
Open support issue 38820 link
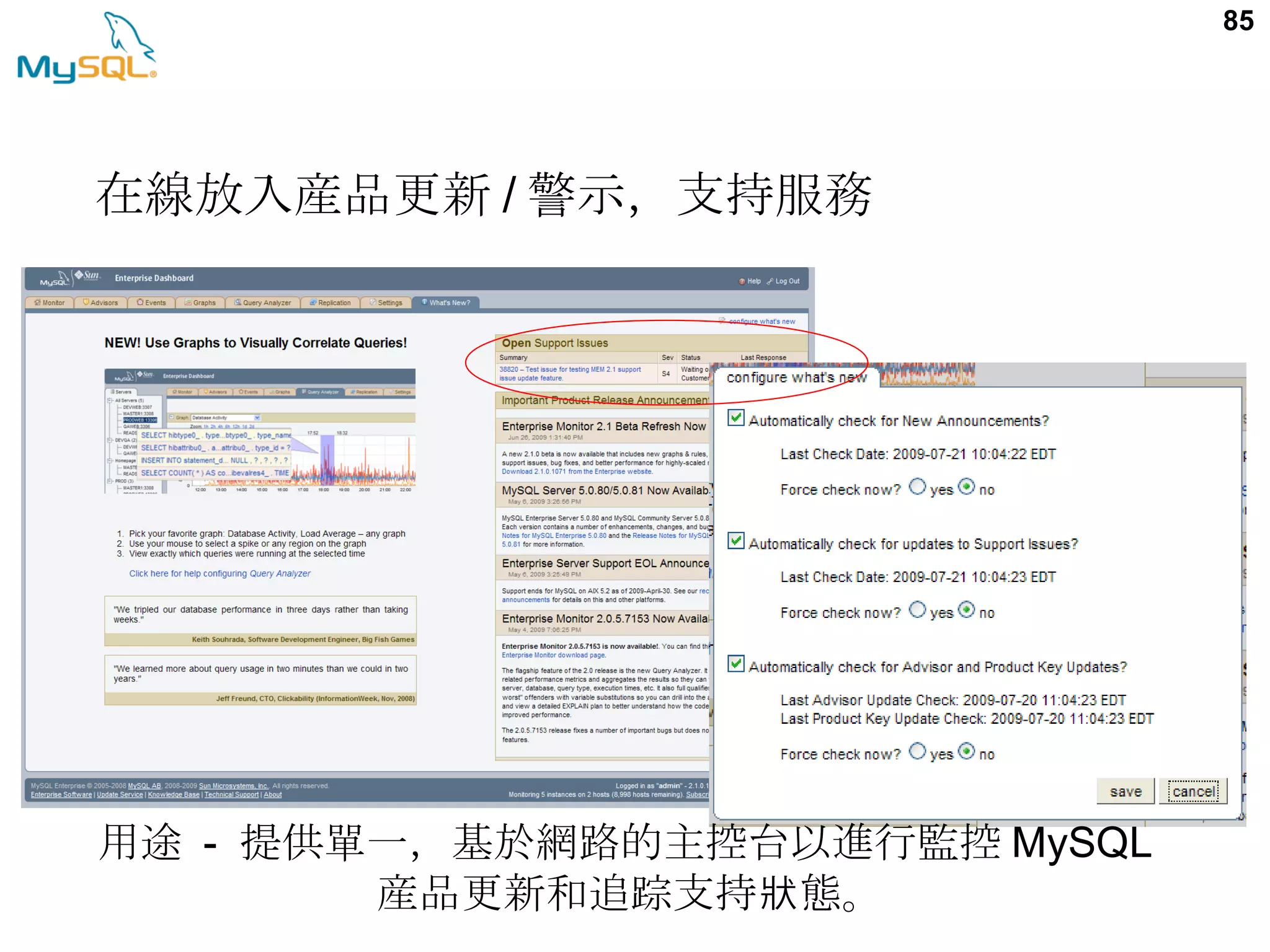click(x=570, y=374)
